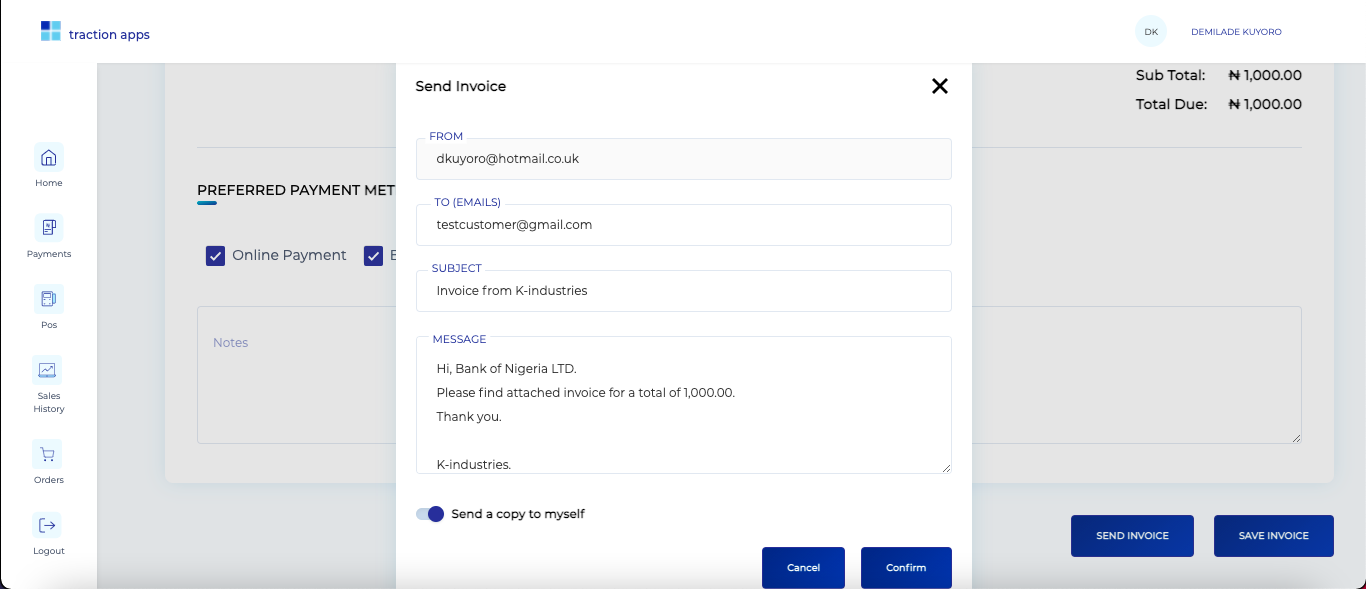The image size is (1366, 589).
Task: Select the Home icon in the sidebar
Action: tap(48, 158)
